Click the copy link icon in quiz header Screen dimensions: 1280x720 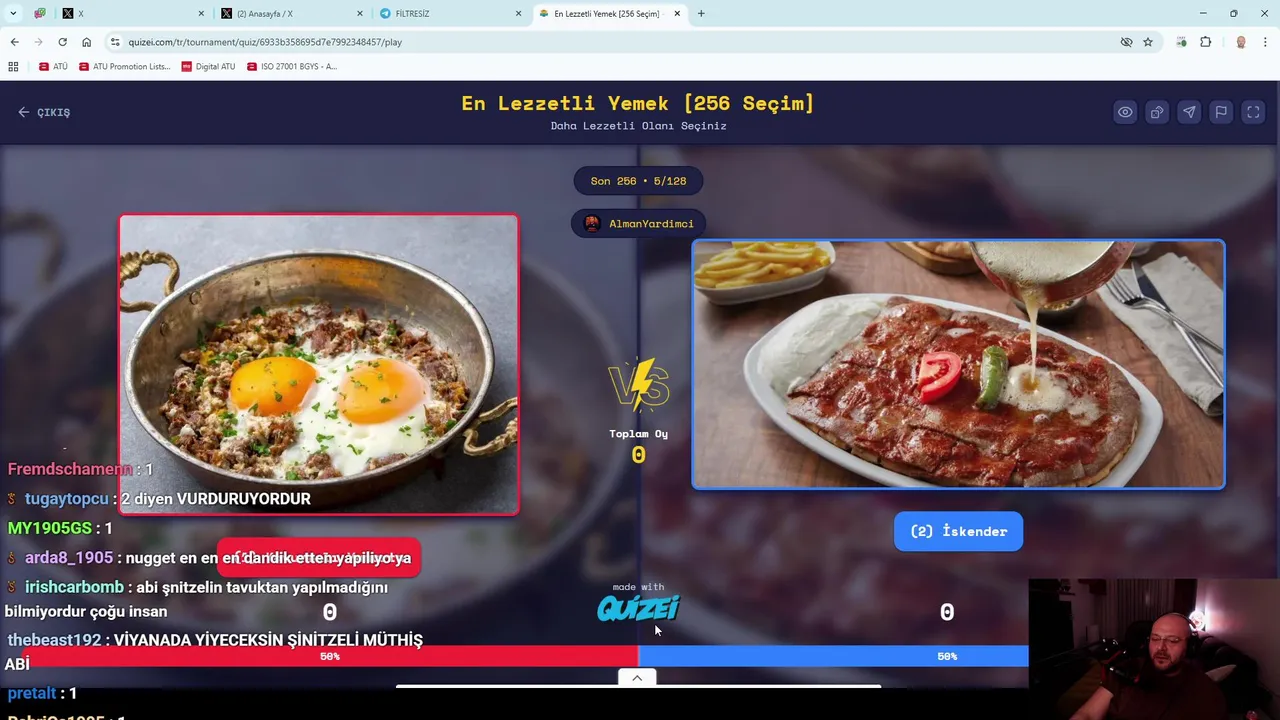click(1157, 112)
